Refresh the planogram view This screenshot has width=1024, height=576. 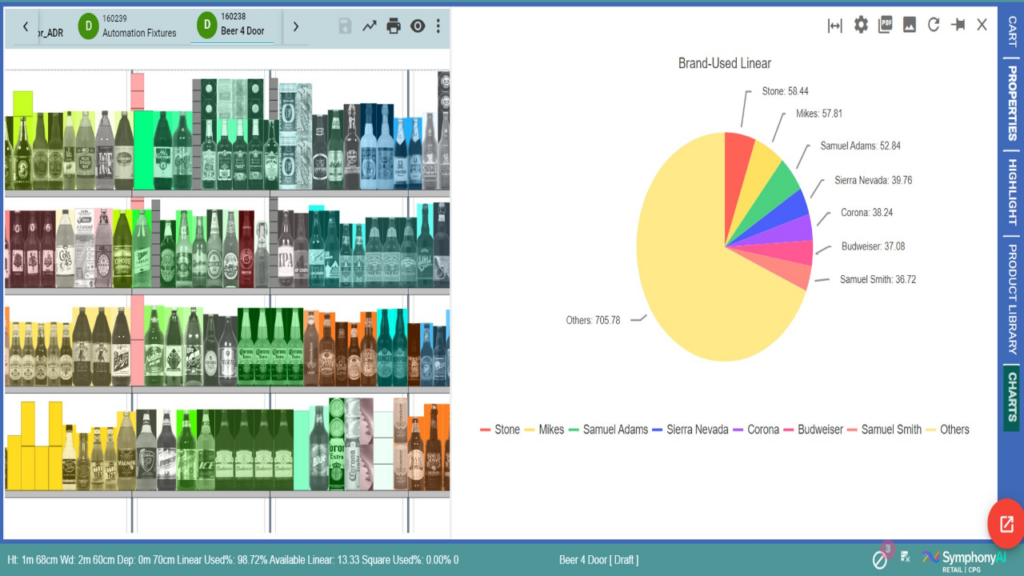pyautogui.click(x=932, y=25)
